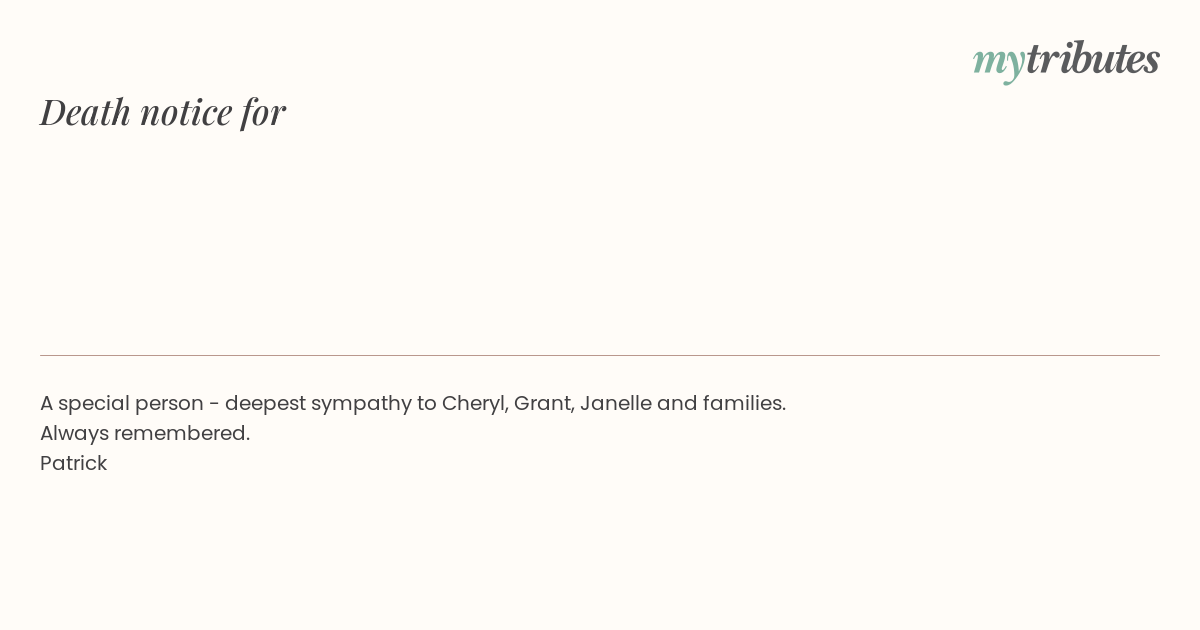Click the name "Cheryl" in message
The width and height of the screenshot is (1200, 630).
point(475,404)
